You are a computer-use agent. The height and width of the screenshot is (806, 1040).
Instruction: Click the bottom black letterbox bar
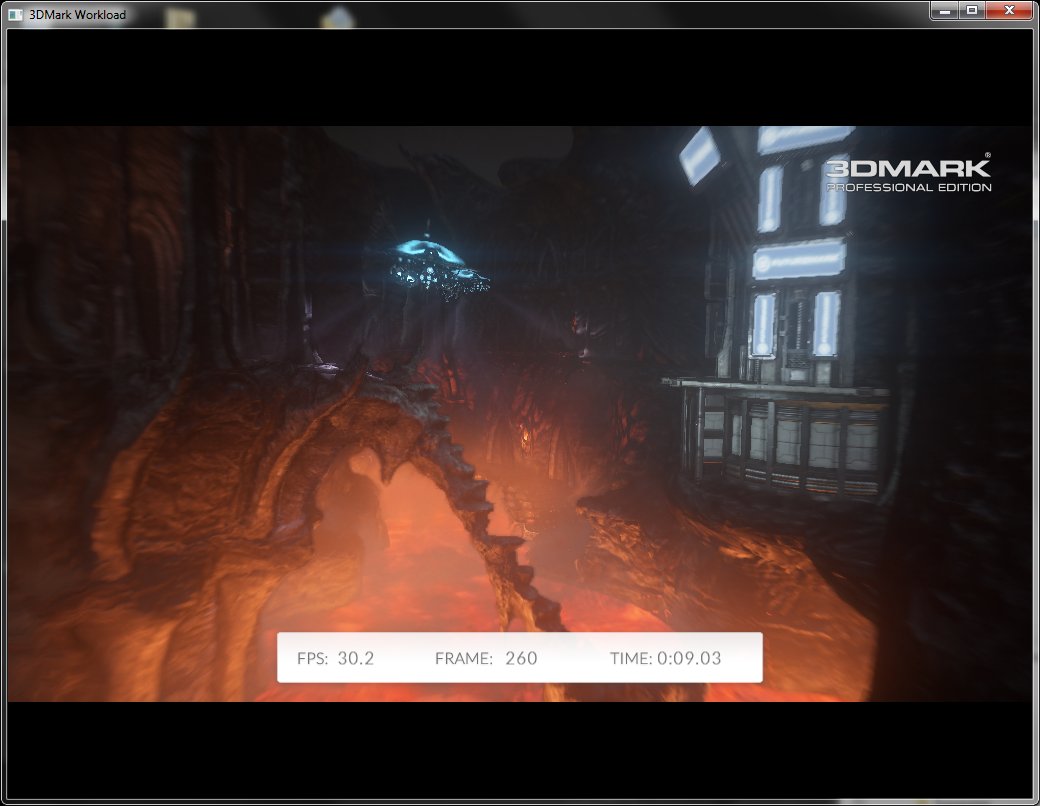point(520,750)
